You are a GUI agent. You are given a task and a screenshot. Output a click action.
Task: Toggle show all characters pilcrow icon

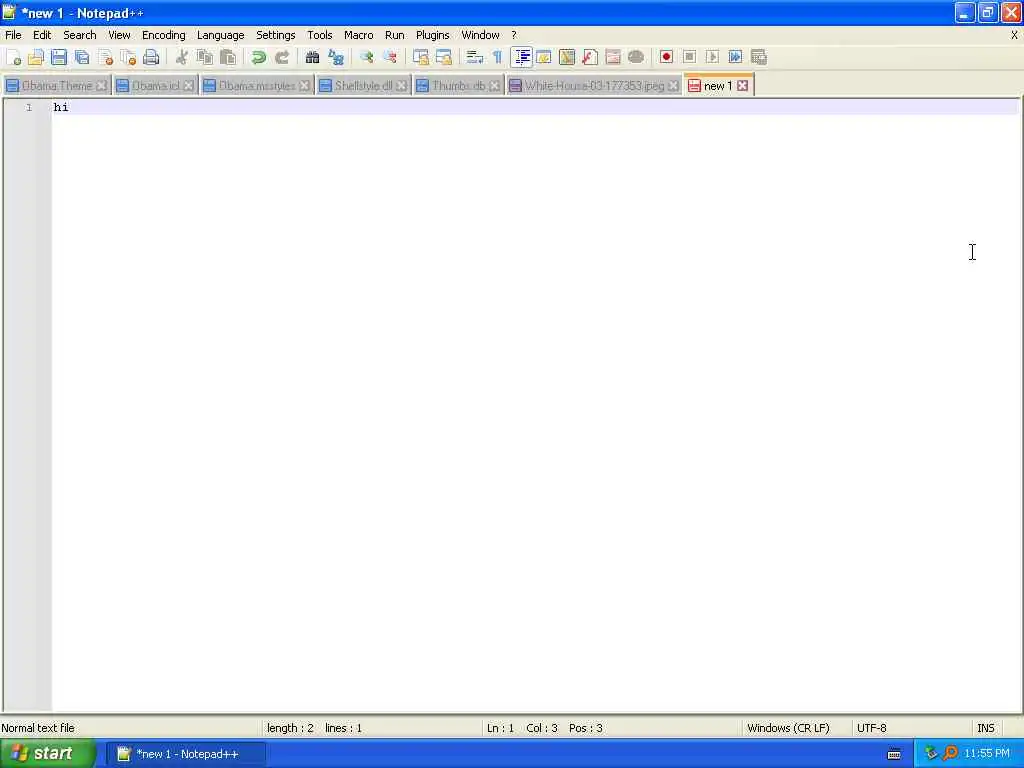pyautogui.click(x=498, y=57)
